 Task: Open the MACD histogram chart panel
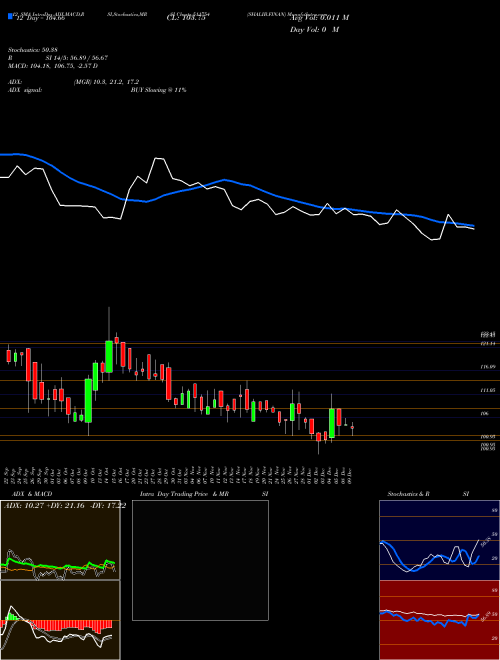[60, 620]
